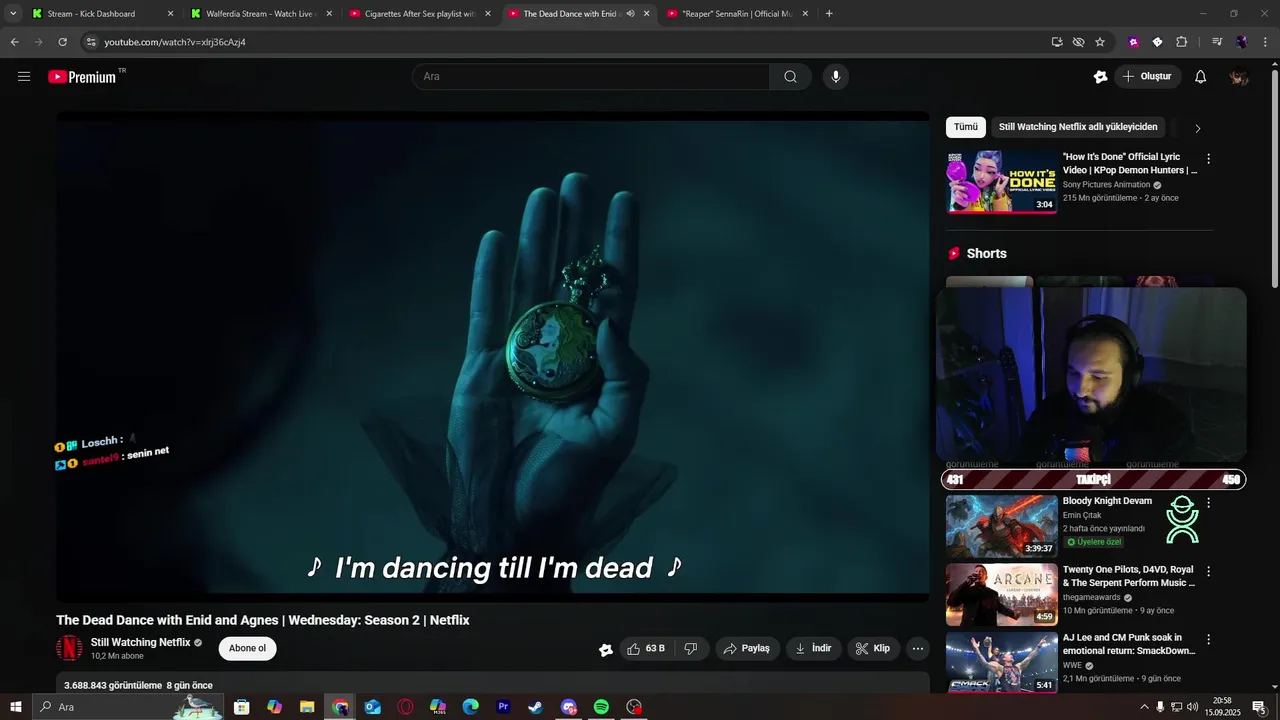Select the Tümü filter chip
The height and width of the screenshot is (720, 1280).
[966, 127]
